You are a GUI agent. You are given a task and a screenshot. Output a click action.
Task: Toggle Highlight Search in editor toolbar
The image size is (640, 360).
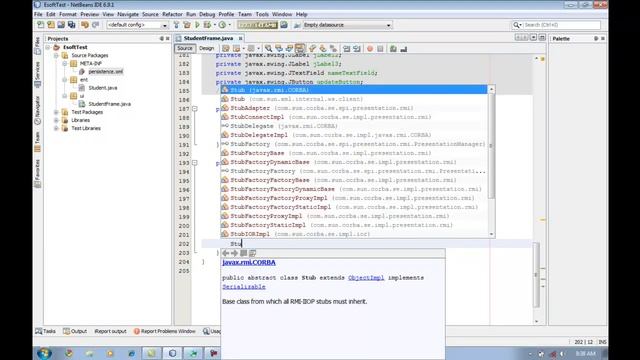pos(300,49)
